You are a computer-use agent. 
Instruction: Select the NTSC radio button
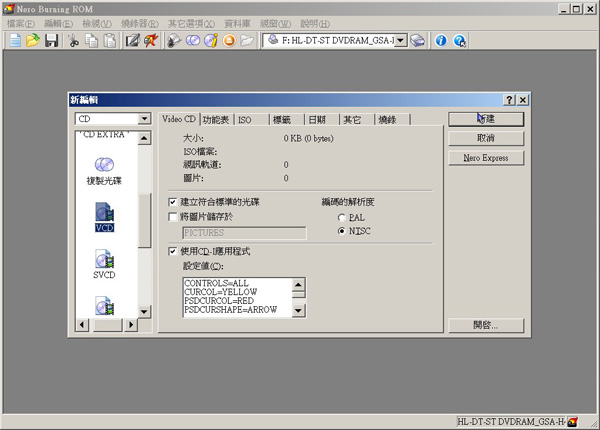pyautogui.click(x=341, y=231)
